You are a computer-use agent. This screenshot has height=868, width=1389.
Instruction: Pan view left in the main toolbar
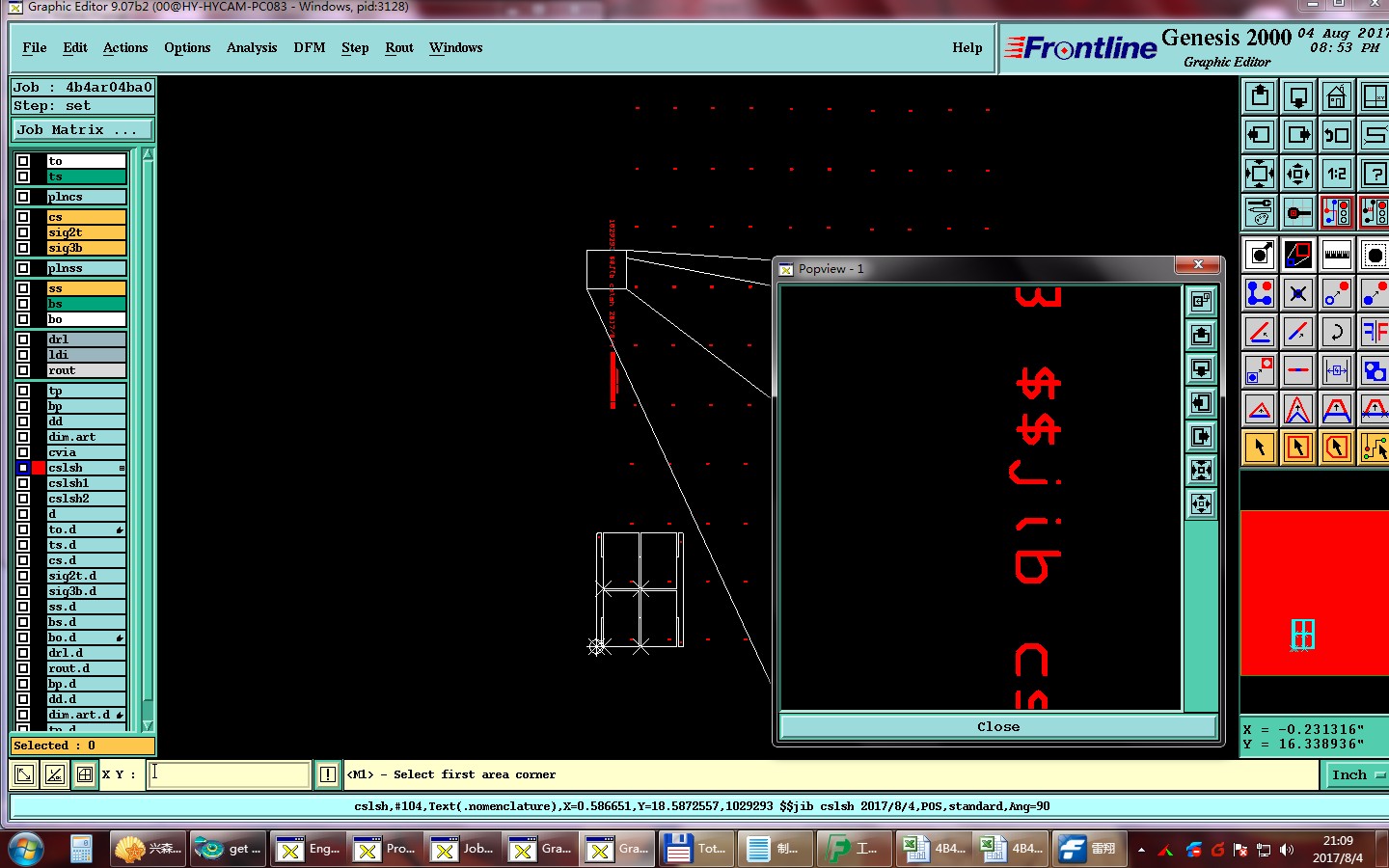[1260, 135]
